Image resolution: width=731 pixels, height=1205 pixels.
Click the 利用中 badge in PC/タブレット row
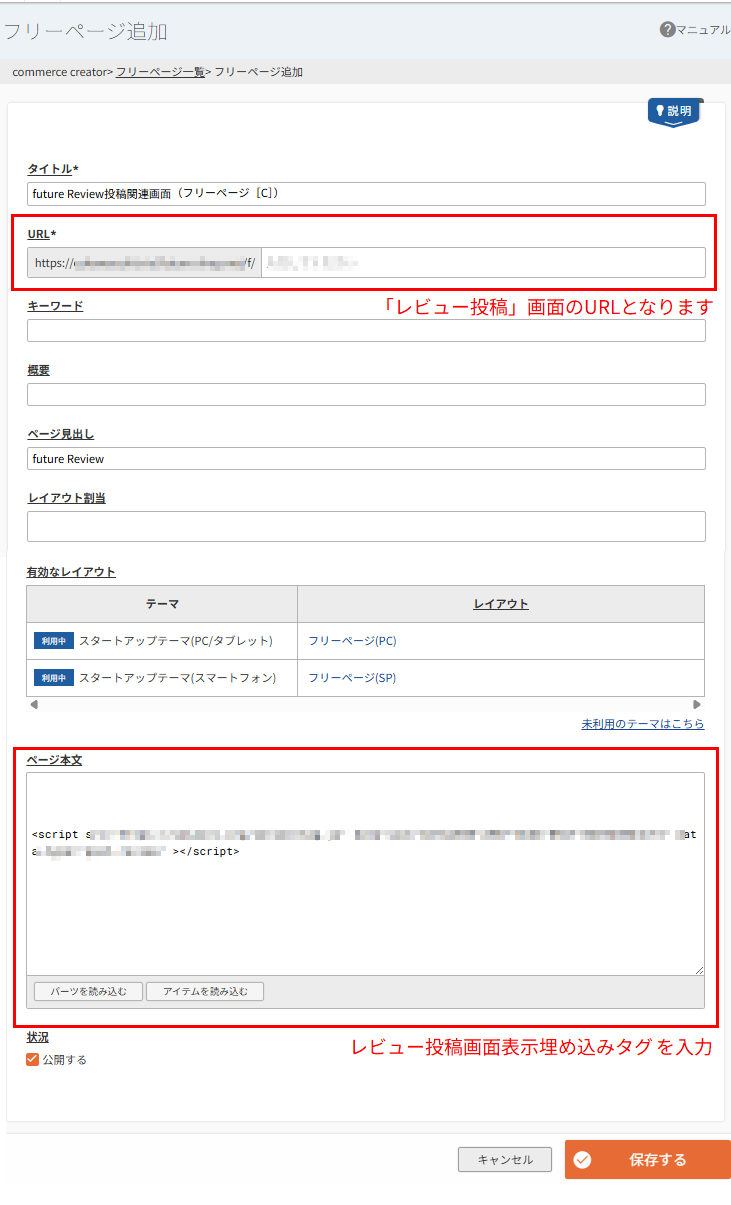[x=54, y=641]
